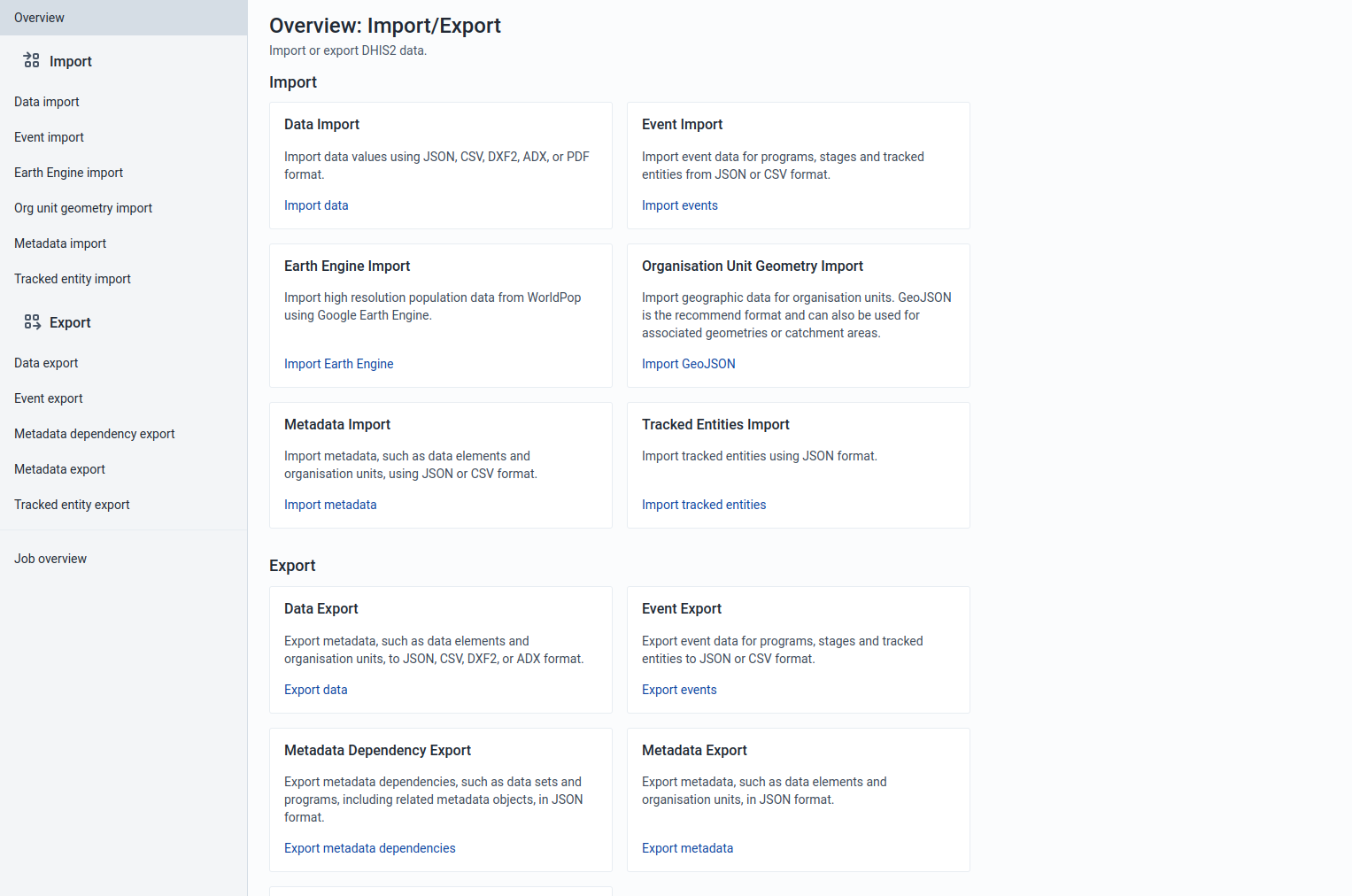
Task: Select Tracked entity import in sidebar
Action: 73,279
